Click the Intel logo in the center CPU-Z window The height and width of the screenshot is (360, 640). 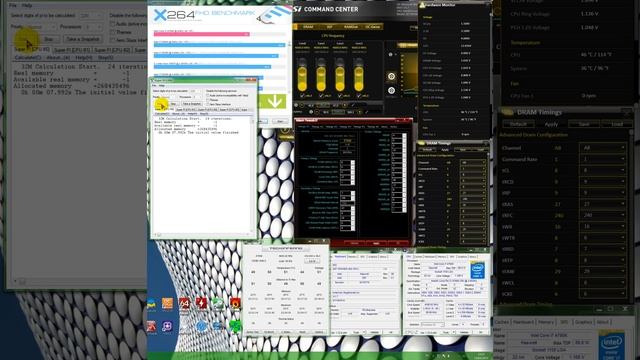(x=477, y=270)
